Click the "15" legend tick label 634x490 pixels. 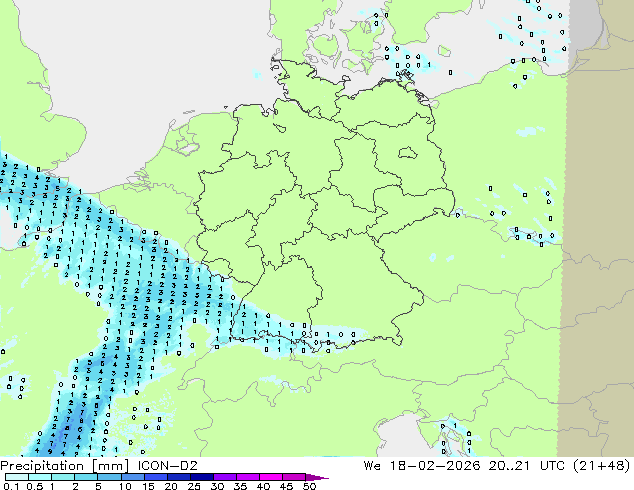(148, 486)
